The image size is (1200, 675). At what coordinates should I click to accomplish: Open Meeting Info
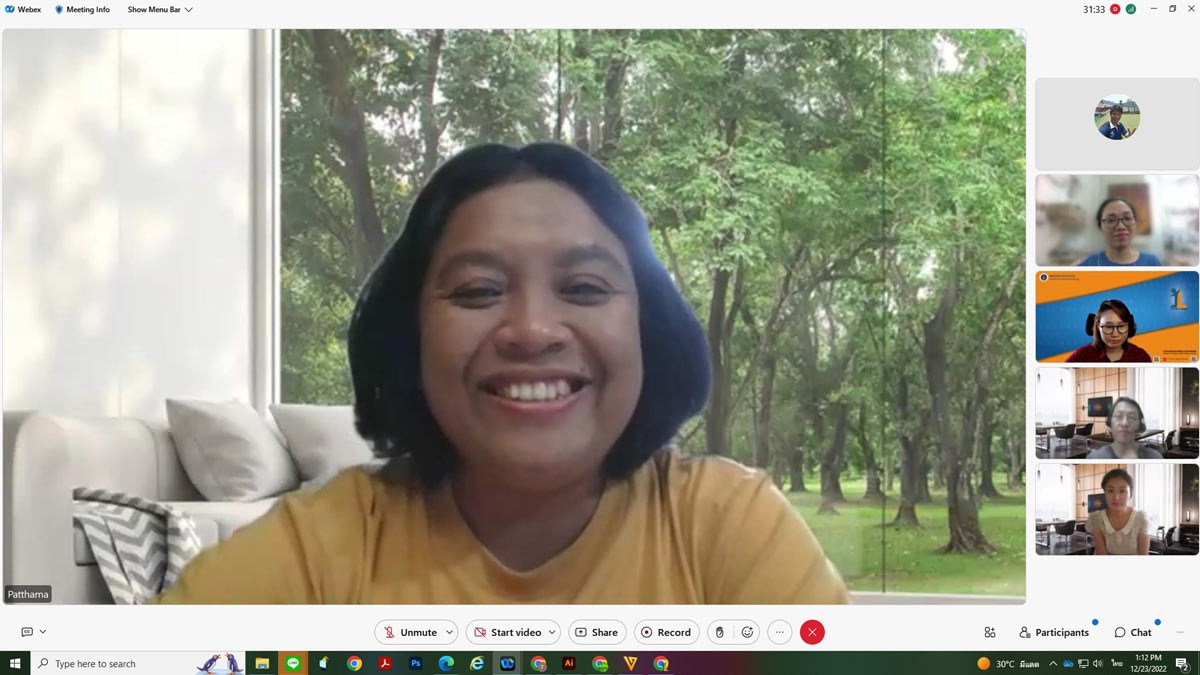[82, 9]
